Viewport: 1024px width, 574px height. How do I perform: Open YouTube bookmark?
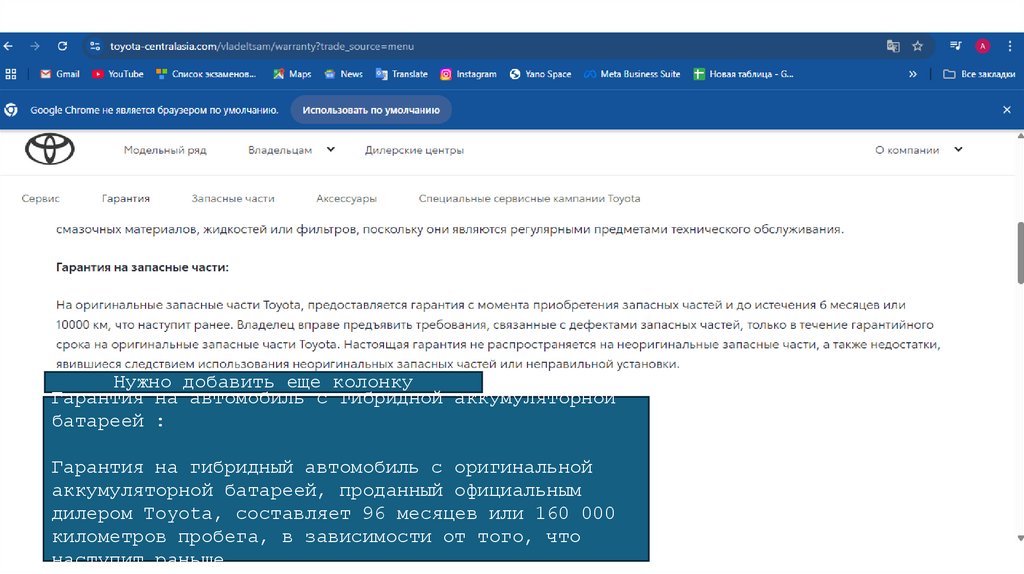[118, 74]
